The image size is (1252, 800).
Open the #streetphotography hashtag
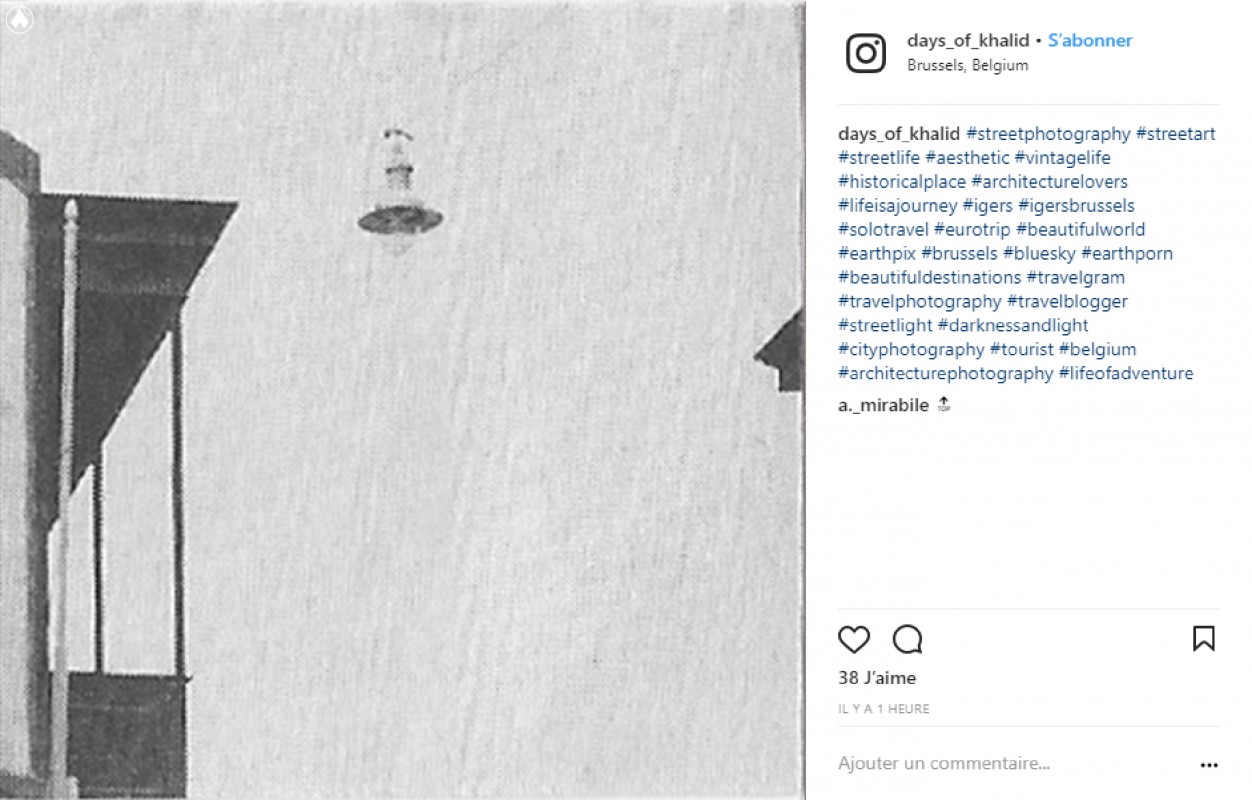[x=1048, y=134]
